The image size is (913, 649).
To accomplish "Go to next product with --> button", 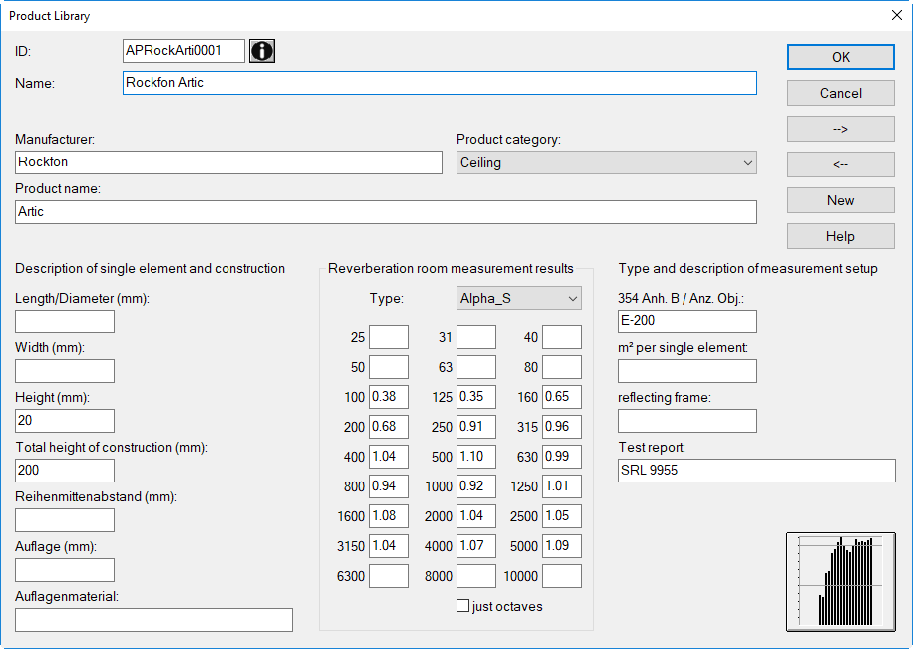I will [840, 129].
